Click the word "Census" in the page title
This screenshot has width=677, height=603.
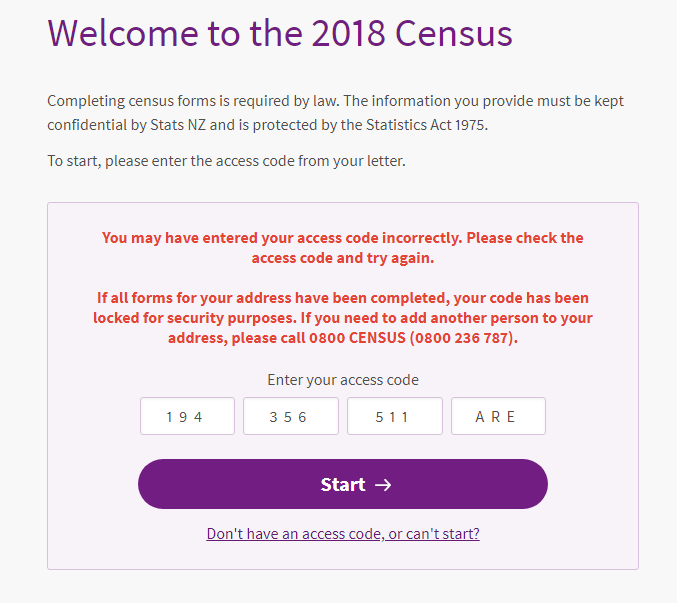pyautogui.click(x=454, y=33)
